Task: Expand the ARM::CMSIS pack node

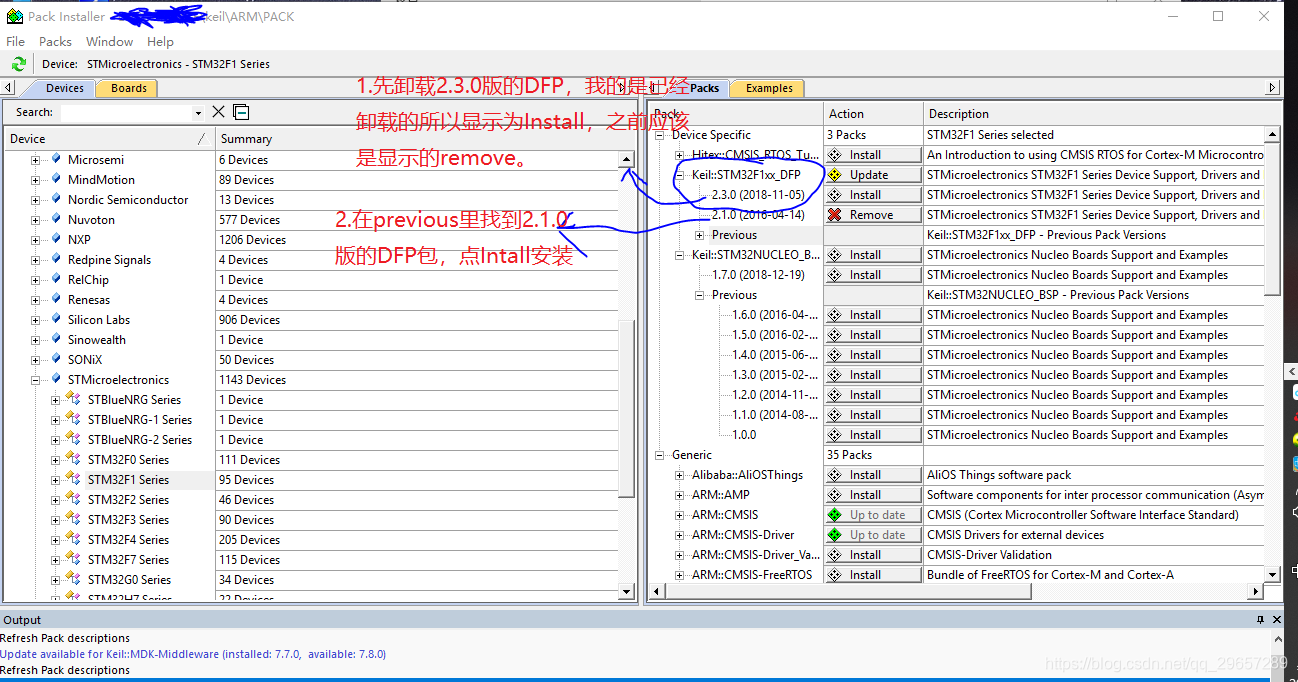Action: (x=680, y=515)
